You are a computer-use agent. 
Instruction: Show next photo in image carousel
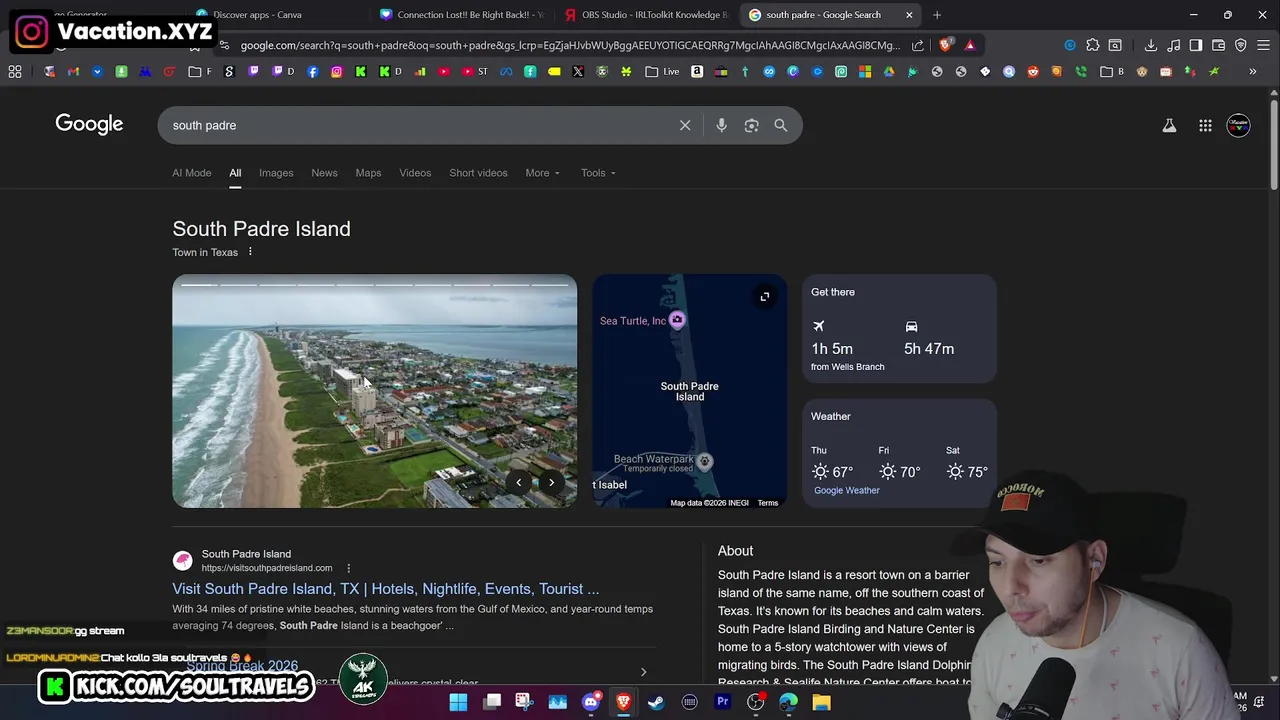coord(551,482)
